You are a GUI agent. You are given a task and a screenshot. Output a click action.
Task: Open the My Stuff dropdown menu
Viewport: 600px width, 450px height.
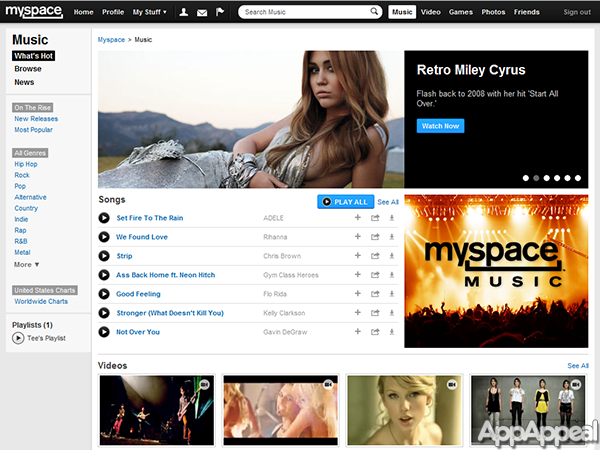coord(150,12)
